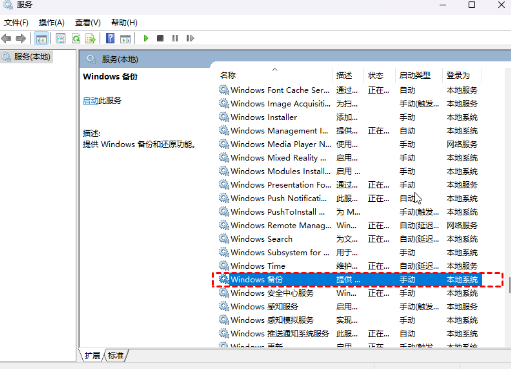This screenshot has height=369, width=511.
Task: Click the 启动 link to start service
Action: pyautogui.click(x=91, y=101)
